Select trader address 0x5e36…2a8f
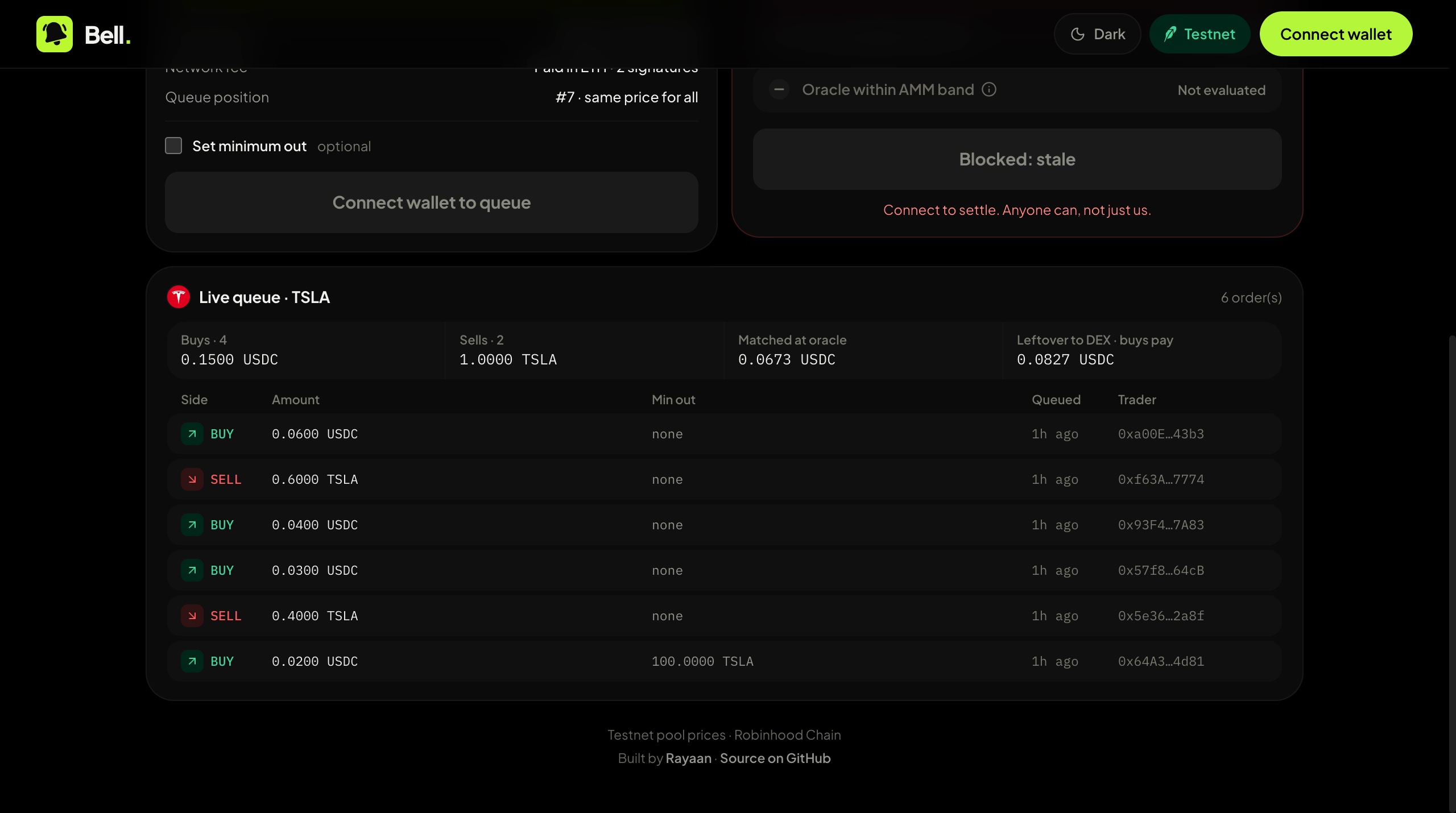Screen dimensions: 1456x813 [1161, 616]
